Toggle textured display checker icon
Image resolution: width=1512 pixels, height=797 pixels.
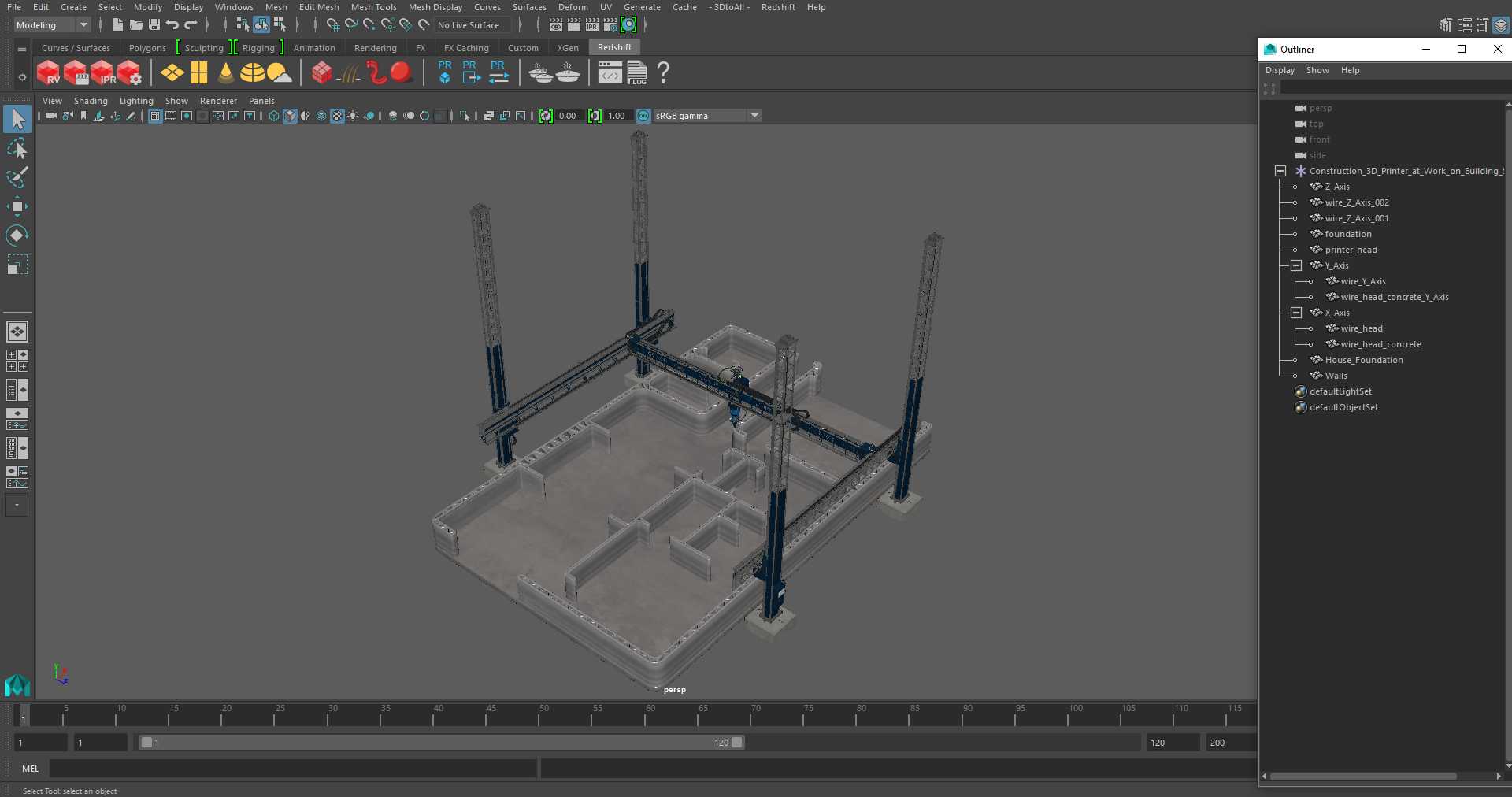click(337, 116)
